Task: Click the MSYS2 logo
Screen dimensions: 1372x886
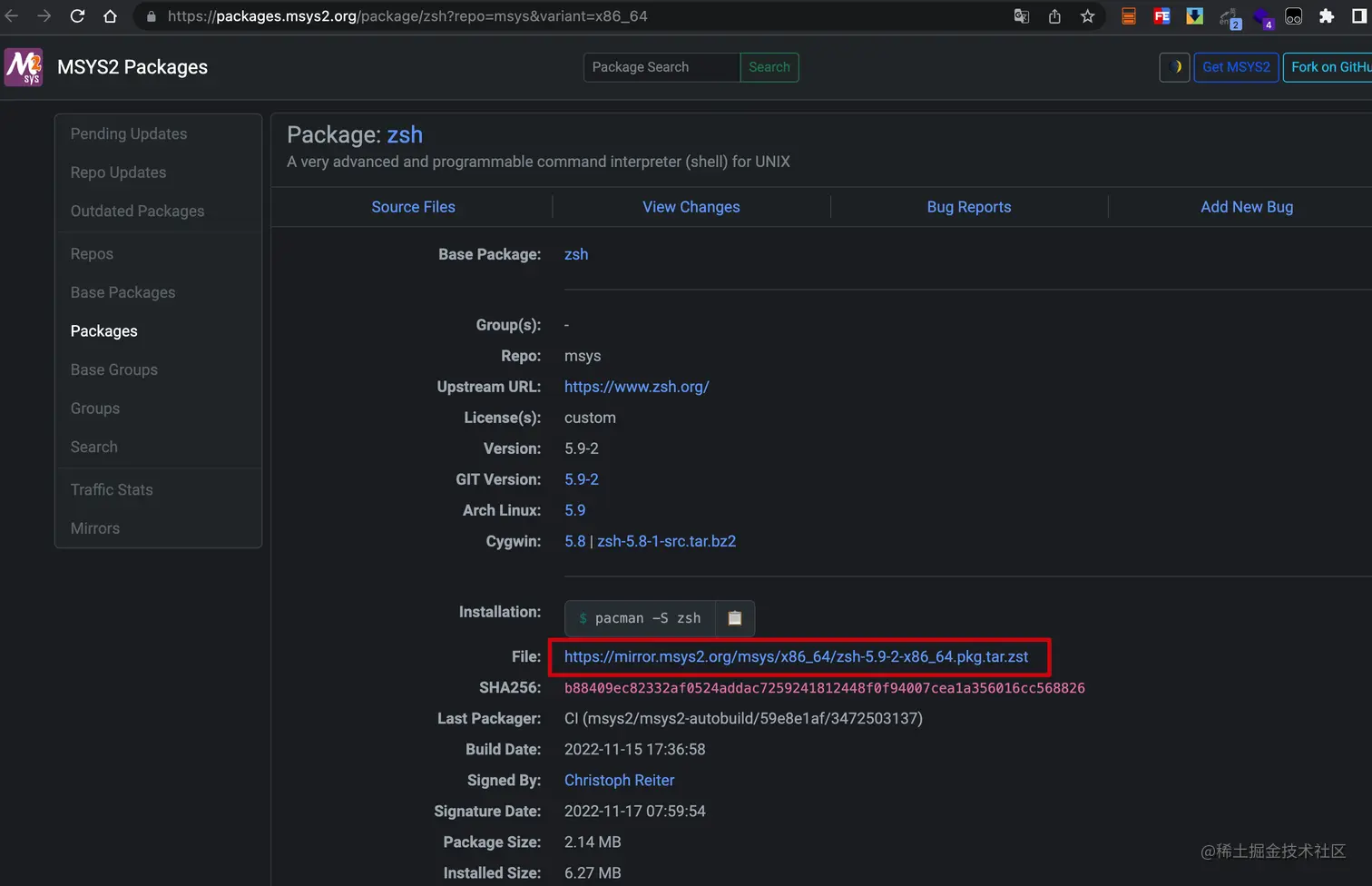Action: 24,67
